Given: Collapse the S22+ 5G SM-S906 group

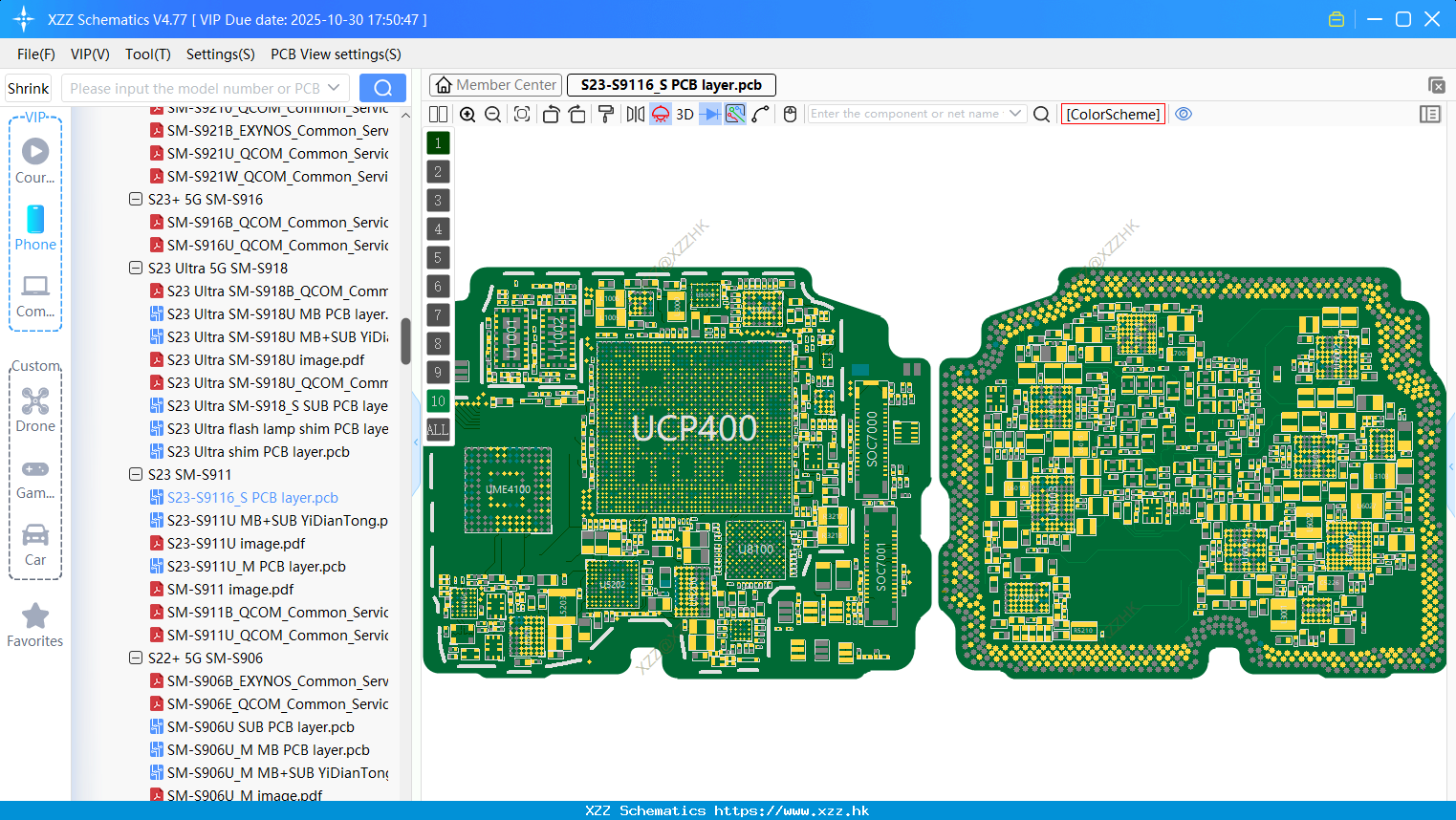Looking at the screenshot, I should point(136,658).
